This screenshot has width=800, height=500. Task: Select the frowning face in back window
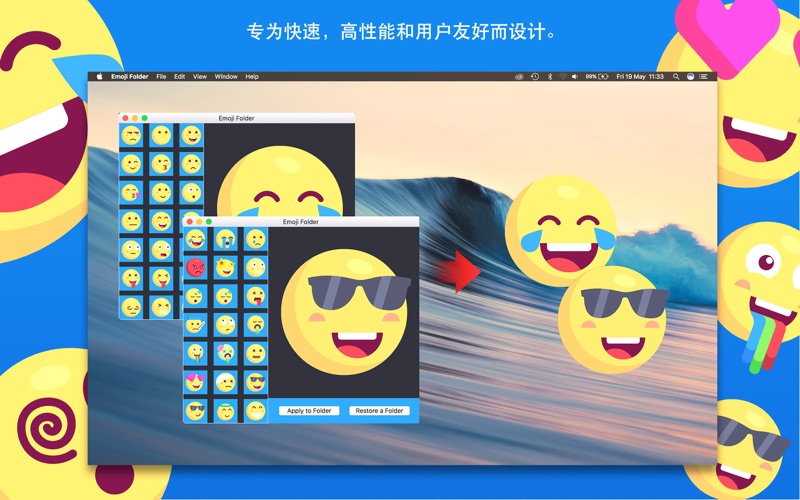[x=191, y=164]
